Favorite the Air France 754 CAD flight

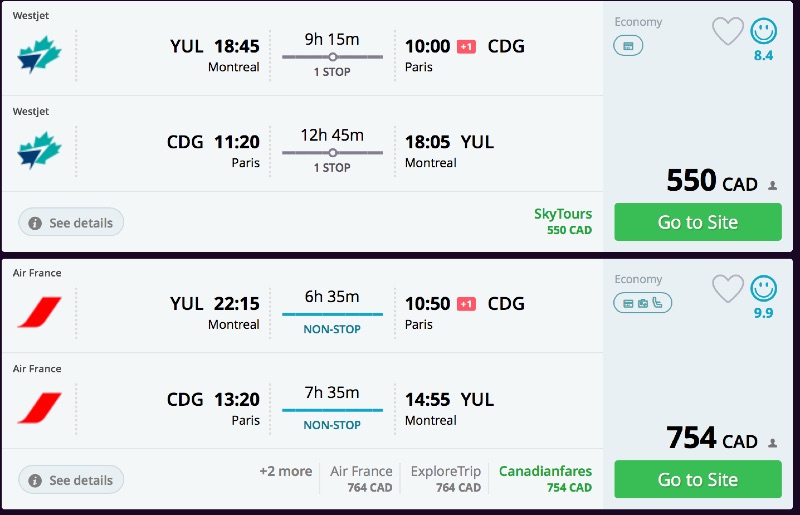point(727,289)
